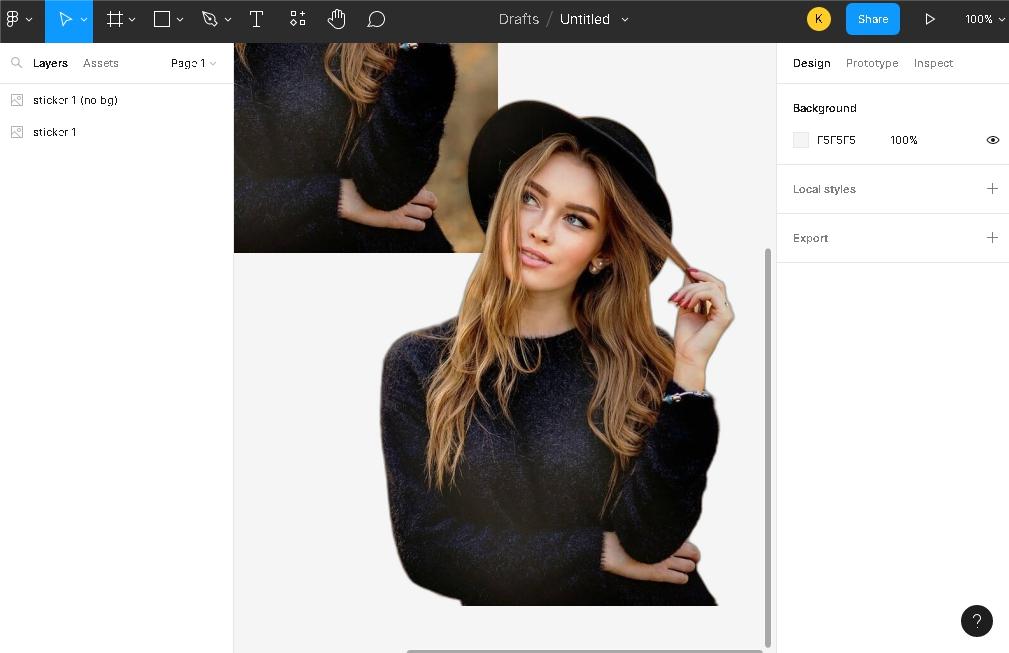Select the Text tool
This screenshot has height=653, width=1009.
click(256, 19)
